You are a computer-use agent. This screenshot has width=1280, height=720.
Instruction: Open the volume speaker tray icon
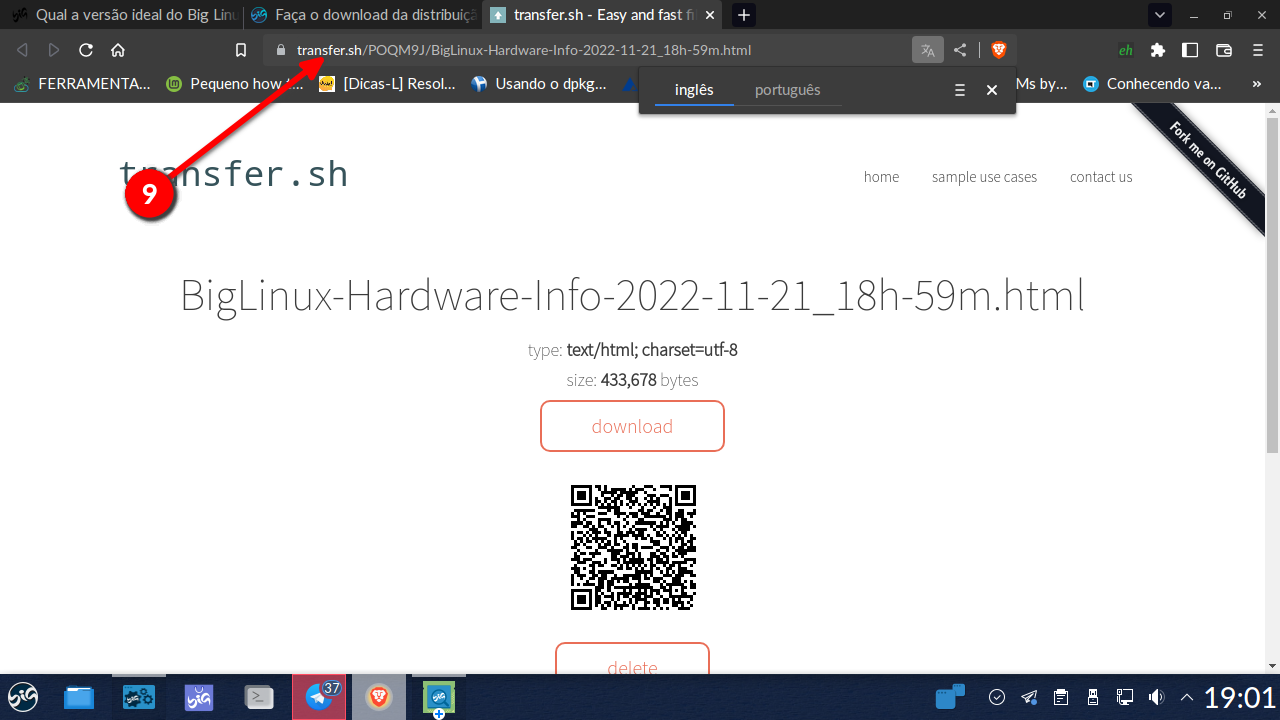(1157, 697)
